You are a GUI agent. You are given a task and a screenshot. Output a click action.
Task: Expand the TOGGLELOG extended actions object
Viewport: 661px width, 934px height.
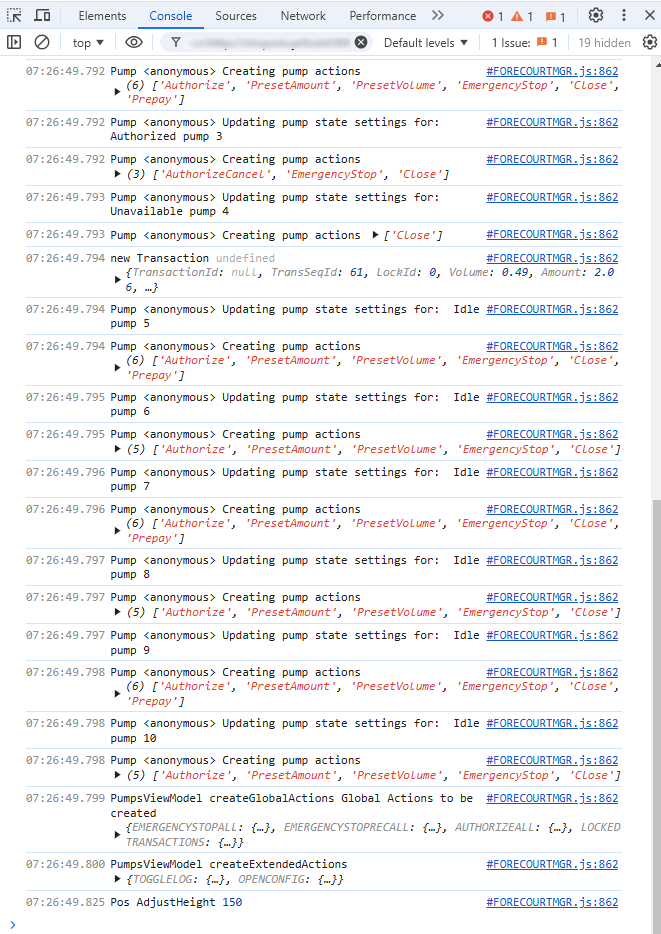point(117,879)
